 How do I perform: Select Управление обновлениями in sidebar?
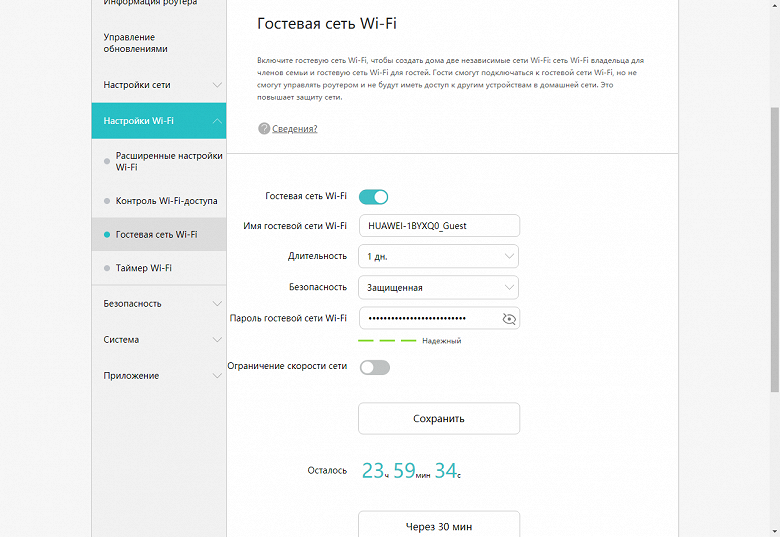(135, 42)
